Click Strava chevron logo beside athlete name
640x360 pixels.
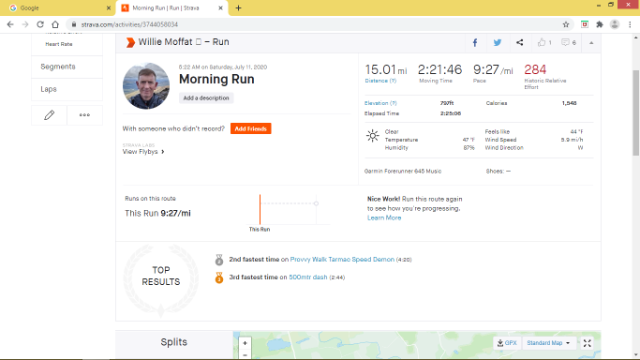[130, 42]
